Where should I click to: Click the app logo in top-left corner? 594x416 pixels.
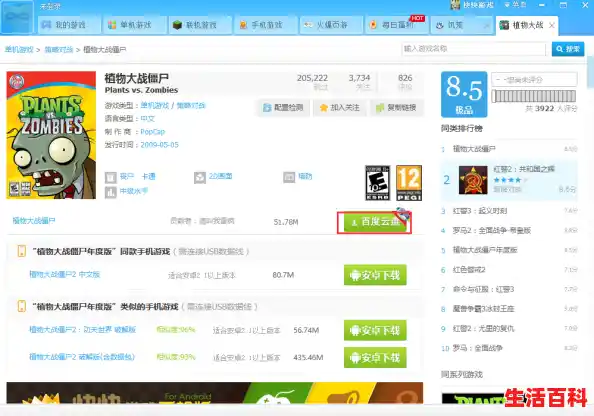click(x=17, y=17)
